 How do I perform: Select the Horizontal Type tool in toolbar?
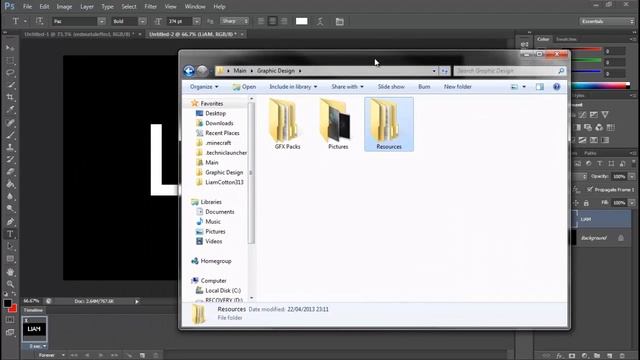coord(10,234)
